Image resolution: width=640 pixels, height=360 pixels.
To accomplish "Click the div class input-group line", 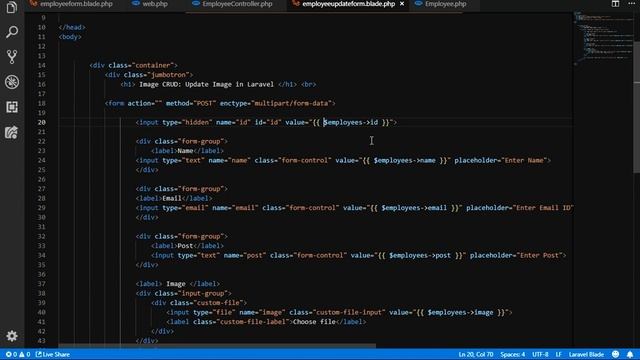I will 184,293.
